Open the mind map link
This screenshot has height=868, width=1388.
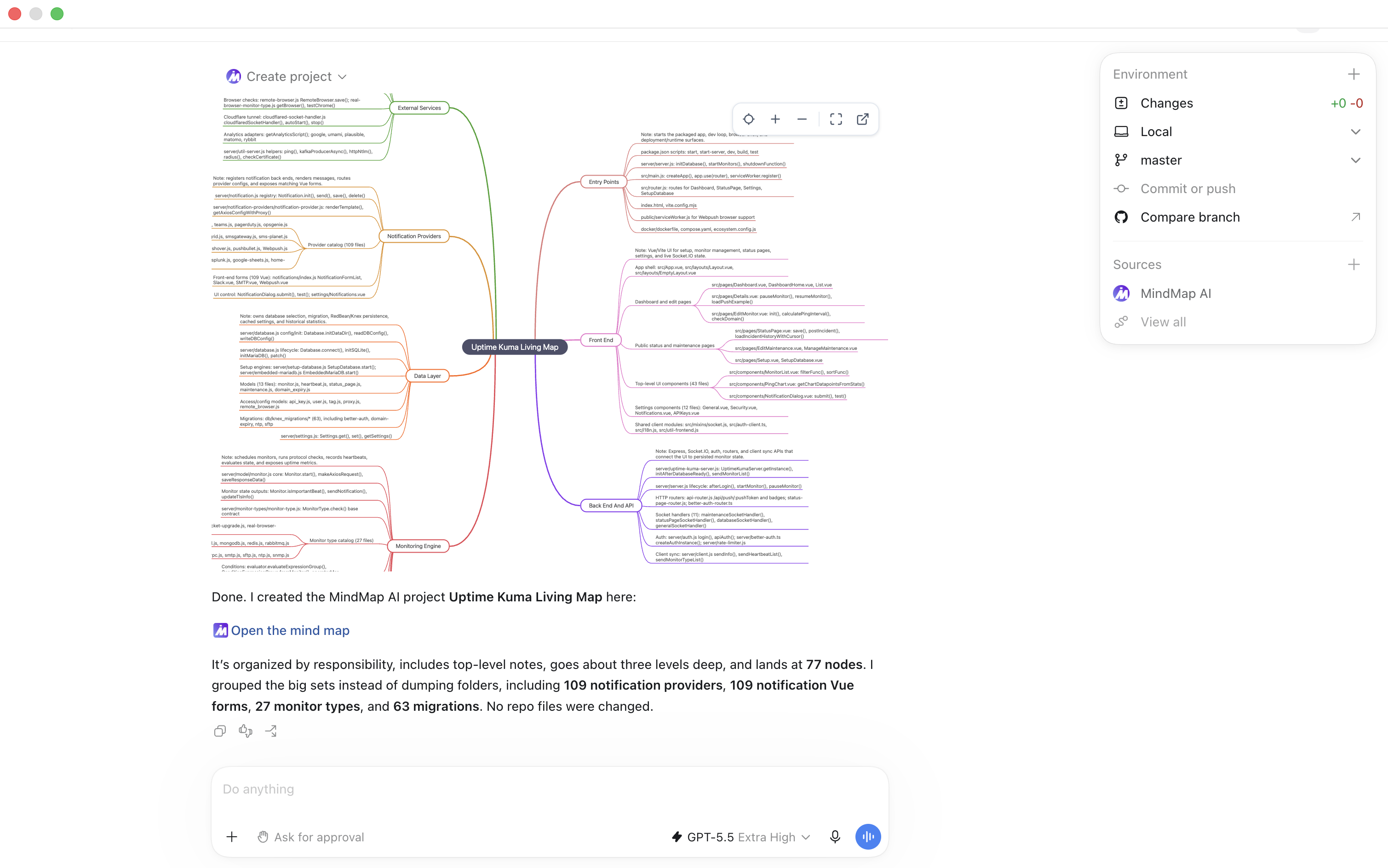click(290, 630)
